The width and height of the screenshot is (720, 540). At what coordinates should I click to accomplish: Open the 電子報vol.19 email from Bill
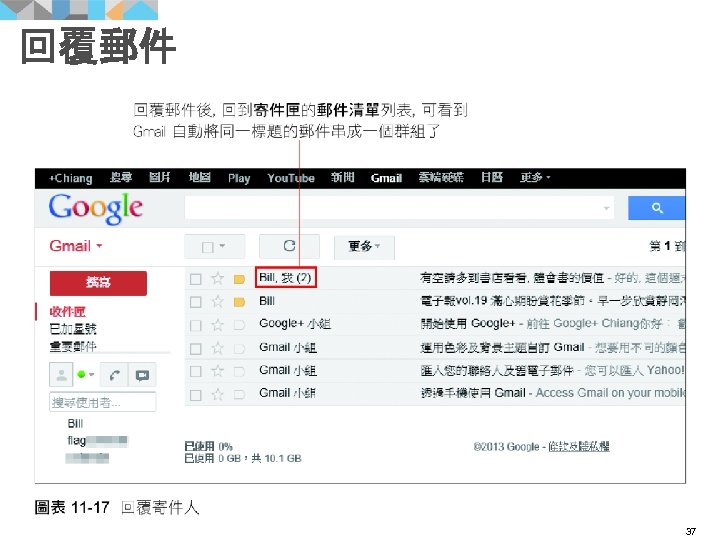(435, 301)
